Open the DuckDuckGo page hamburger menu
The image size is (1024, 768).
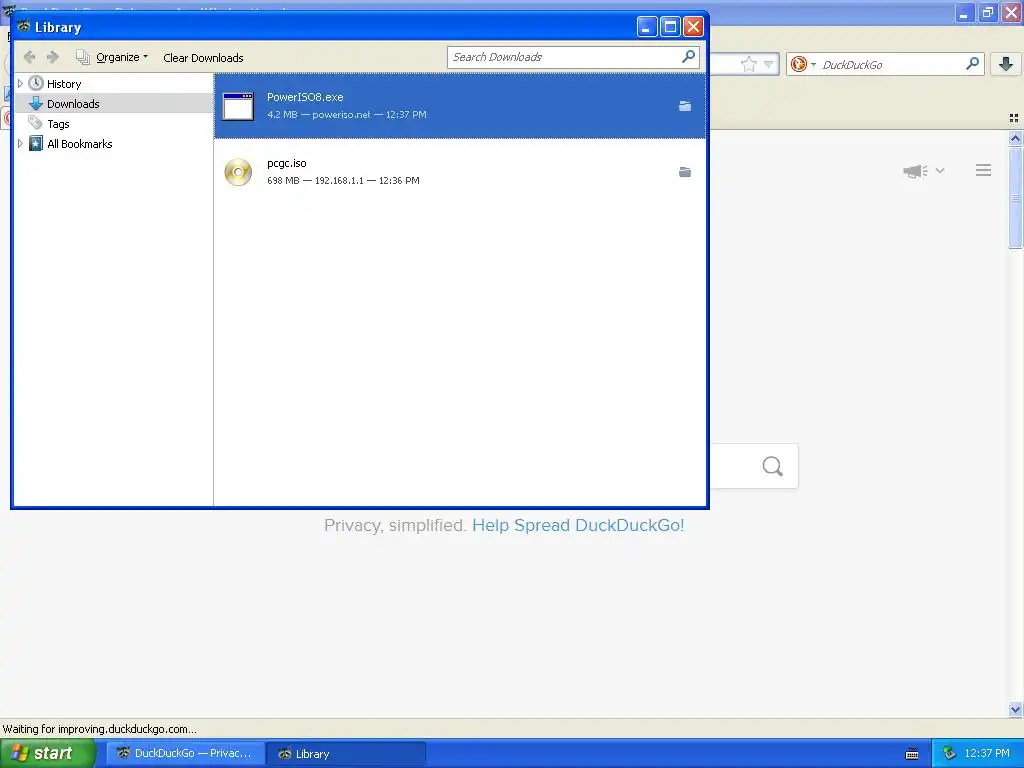coord(984,170)
